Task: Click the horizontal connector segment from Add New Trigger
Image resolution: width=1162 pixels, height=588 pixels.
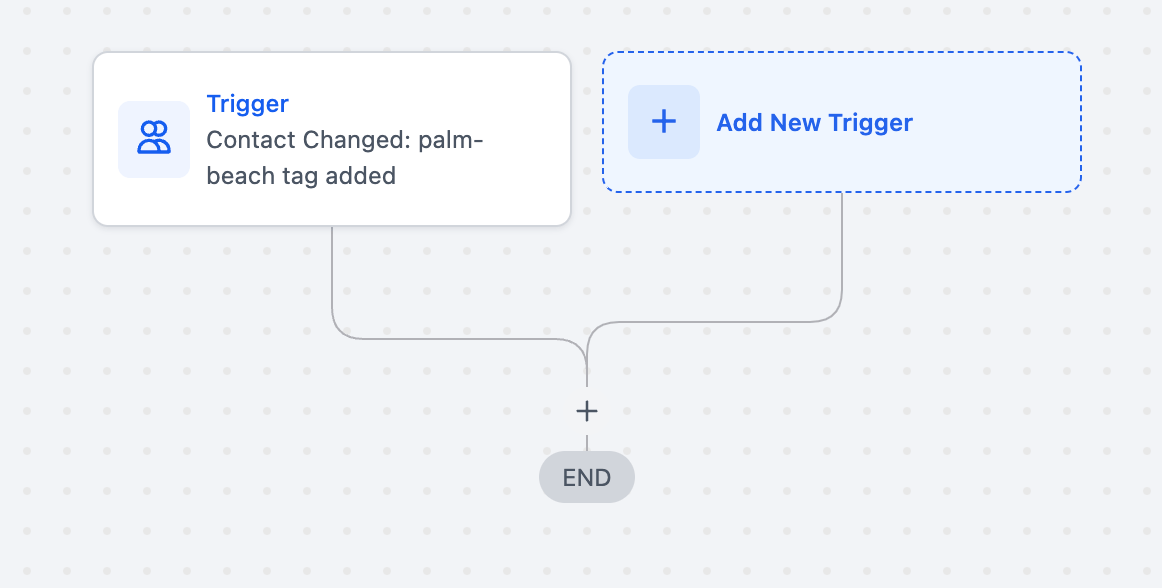Action: tap(720, 322)
